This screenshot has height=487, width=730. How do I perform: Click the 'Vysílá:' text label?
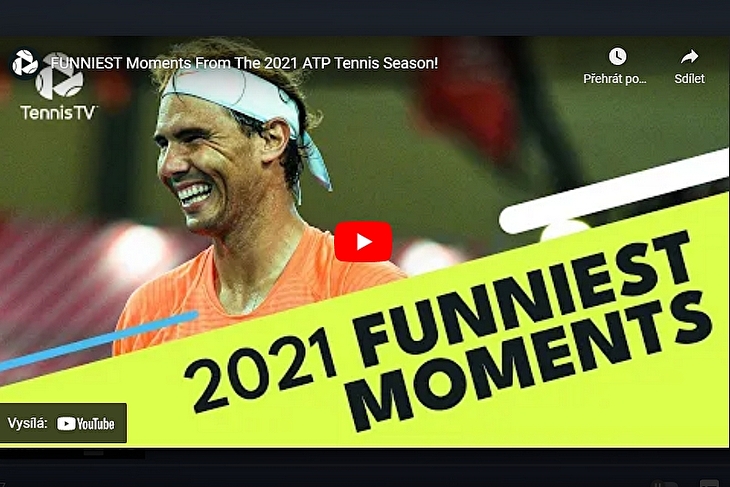pos(27,423)
